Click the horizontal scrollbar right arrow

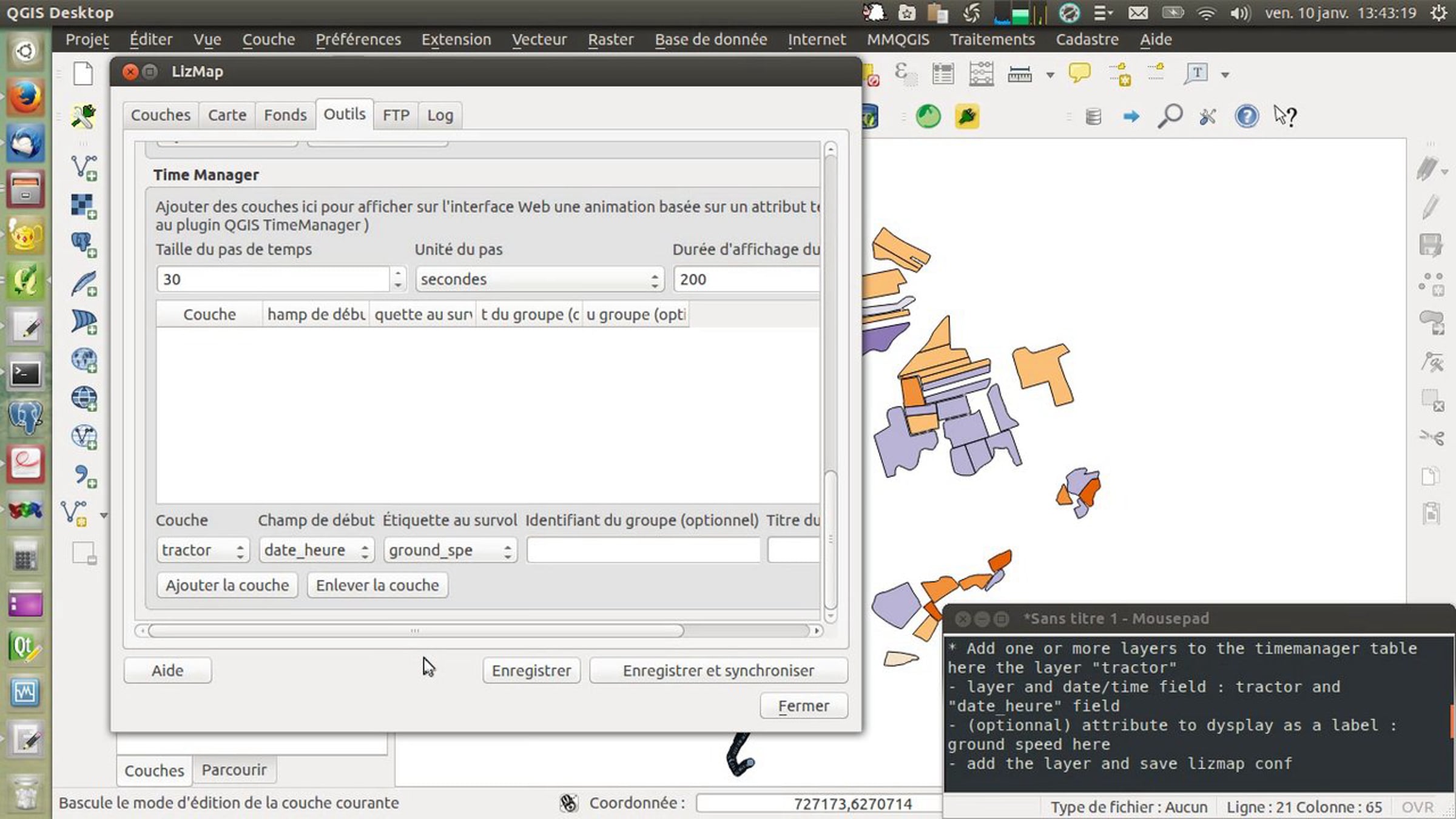point(817,631)
